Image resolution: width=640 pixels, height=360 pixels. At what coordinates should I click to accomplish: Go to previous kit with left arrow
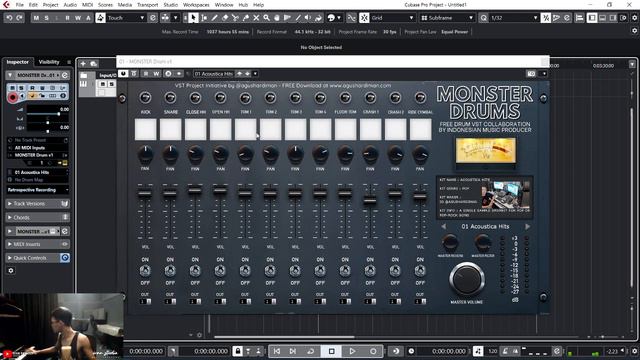pos(444,226)
